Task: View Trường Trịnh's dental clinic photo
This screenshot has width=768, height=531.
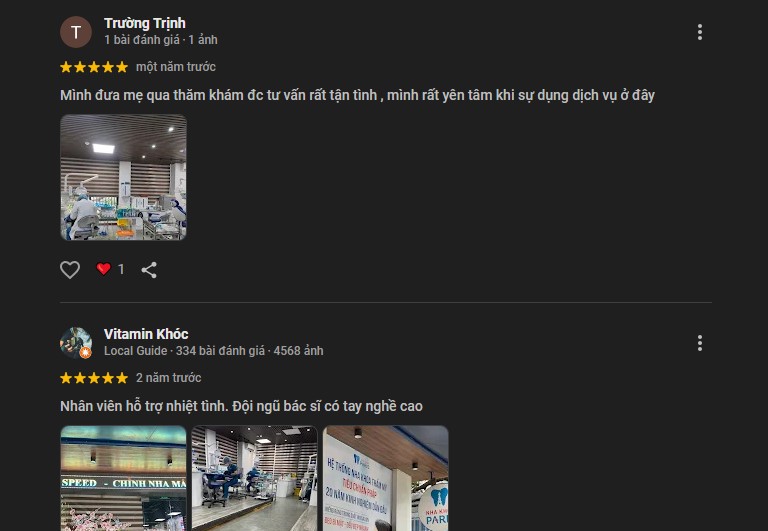Action: (x=123, y=177)
